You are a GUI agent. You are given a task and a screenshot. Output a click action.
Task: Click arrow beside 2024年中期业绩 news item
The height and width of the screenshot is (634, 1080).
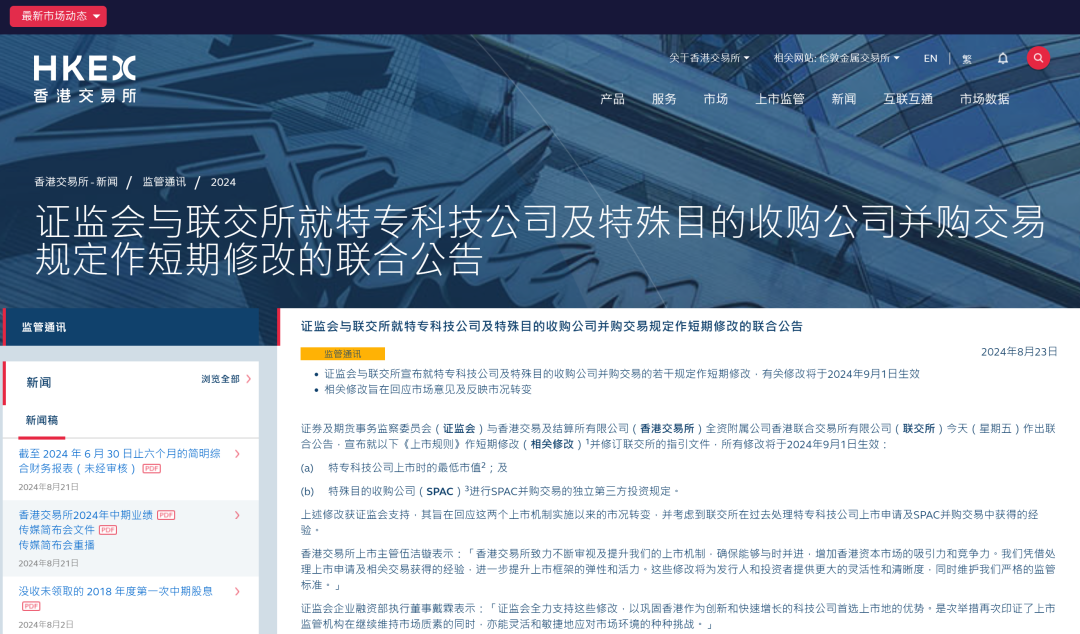[237, 515]
